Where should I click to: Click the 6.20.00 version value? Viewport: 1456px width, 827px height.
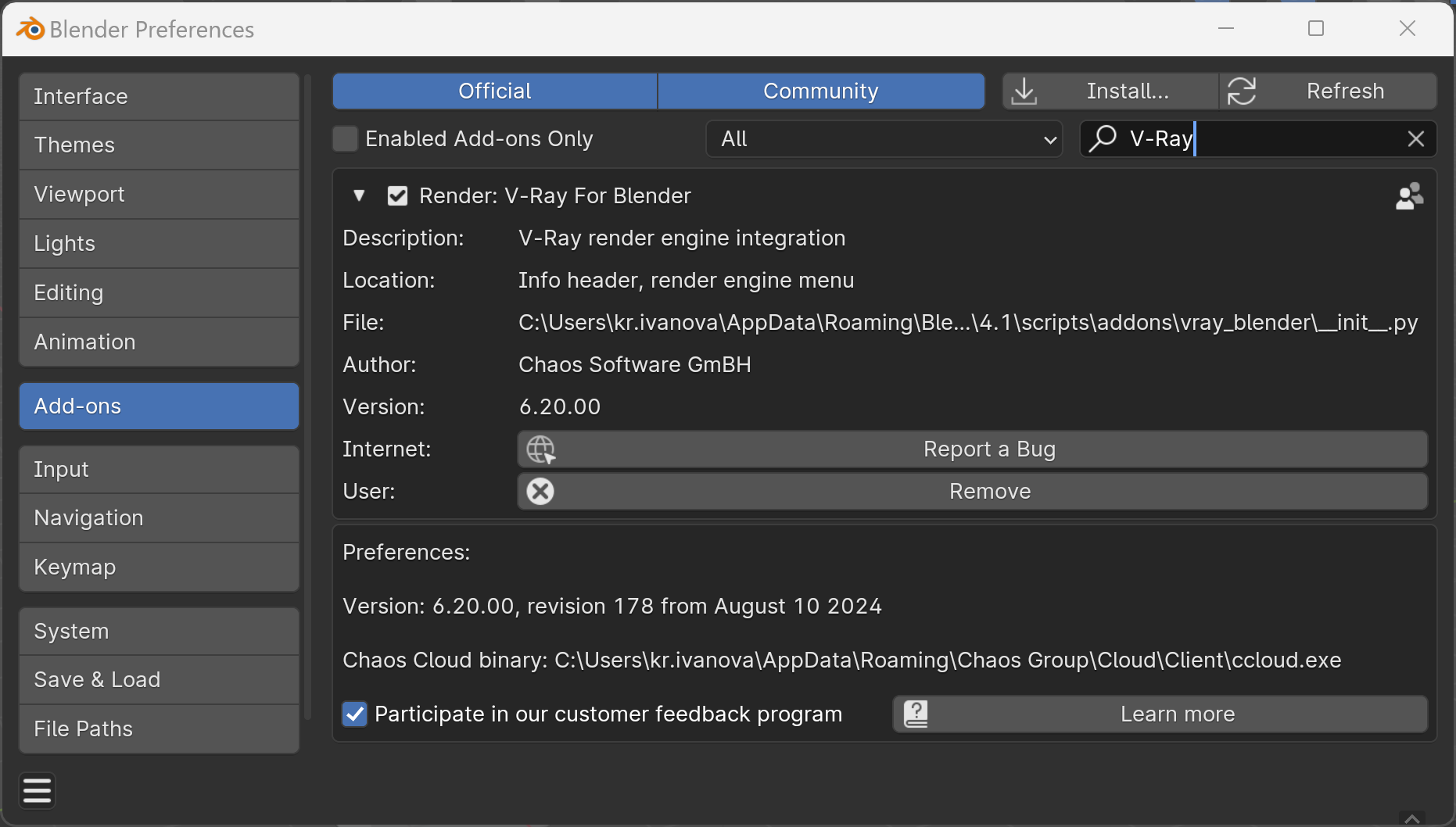click(x=560, y=407)
